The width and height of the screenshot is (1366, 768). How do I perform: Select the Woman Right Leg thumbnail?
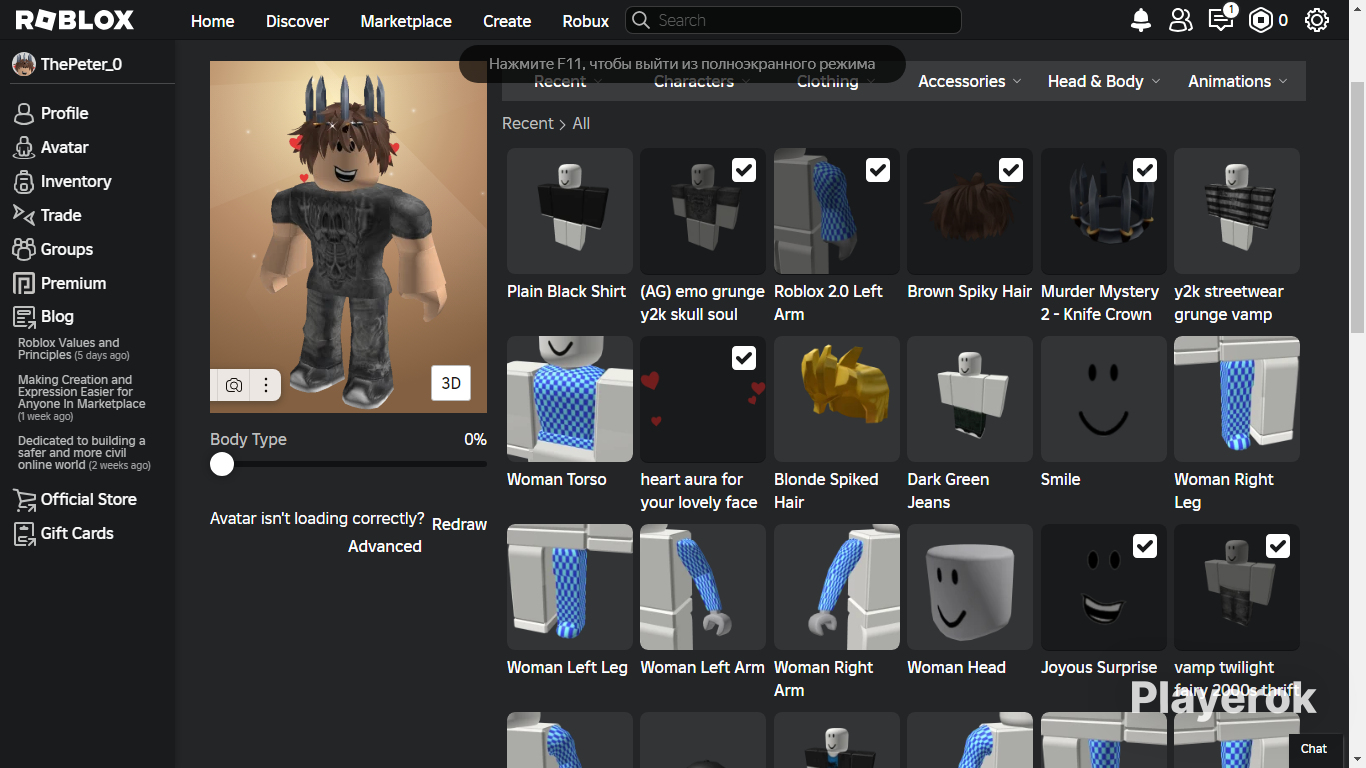(1237, 399)
